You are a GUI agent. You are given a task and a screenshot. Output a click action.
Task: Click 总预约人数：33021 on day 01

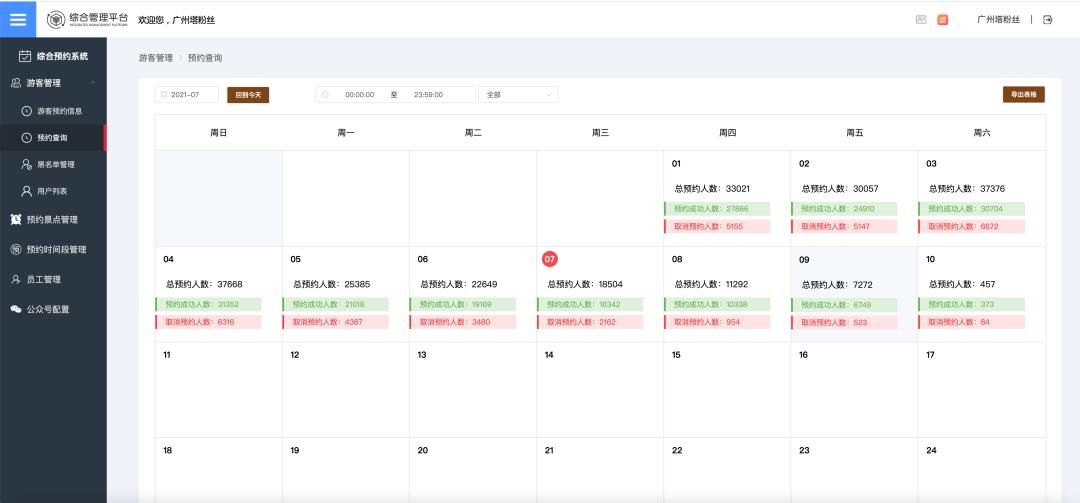point(712,188)
